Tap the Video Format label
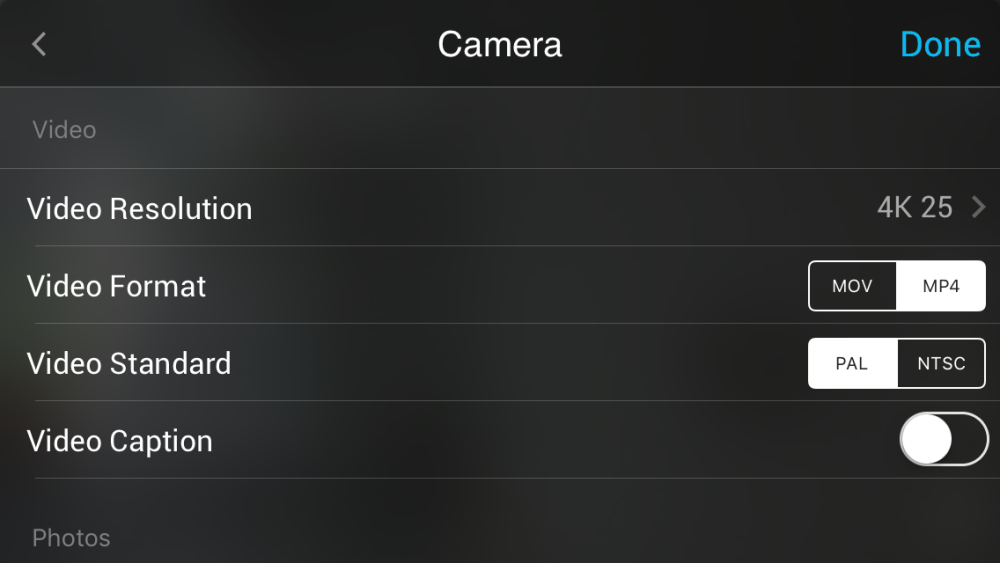Image resolution: width=1000 pixels, height=563 pixels. coord(116,286)
